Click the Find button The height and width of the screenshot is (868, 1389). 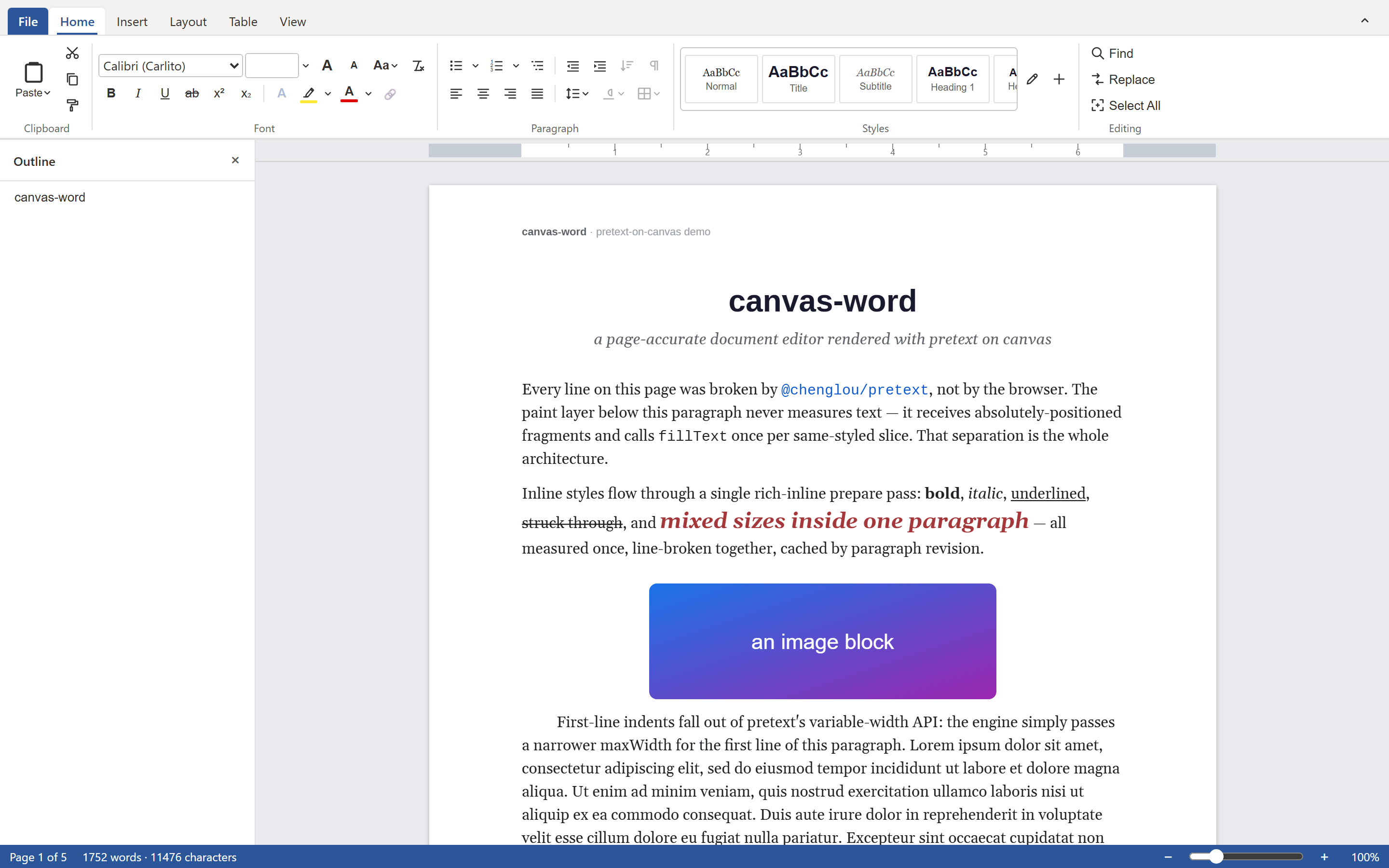[1112, 53]
